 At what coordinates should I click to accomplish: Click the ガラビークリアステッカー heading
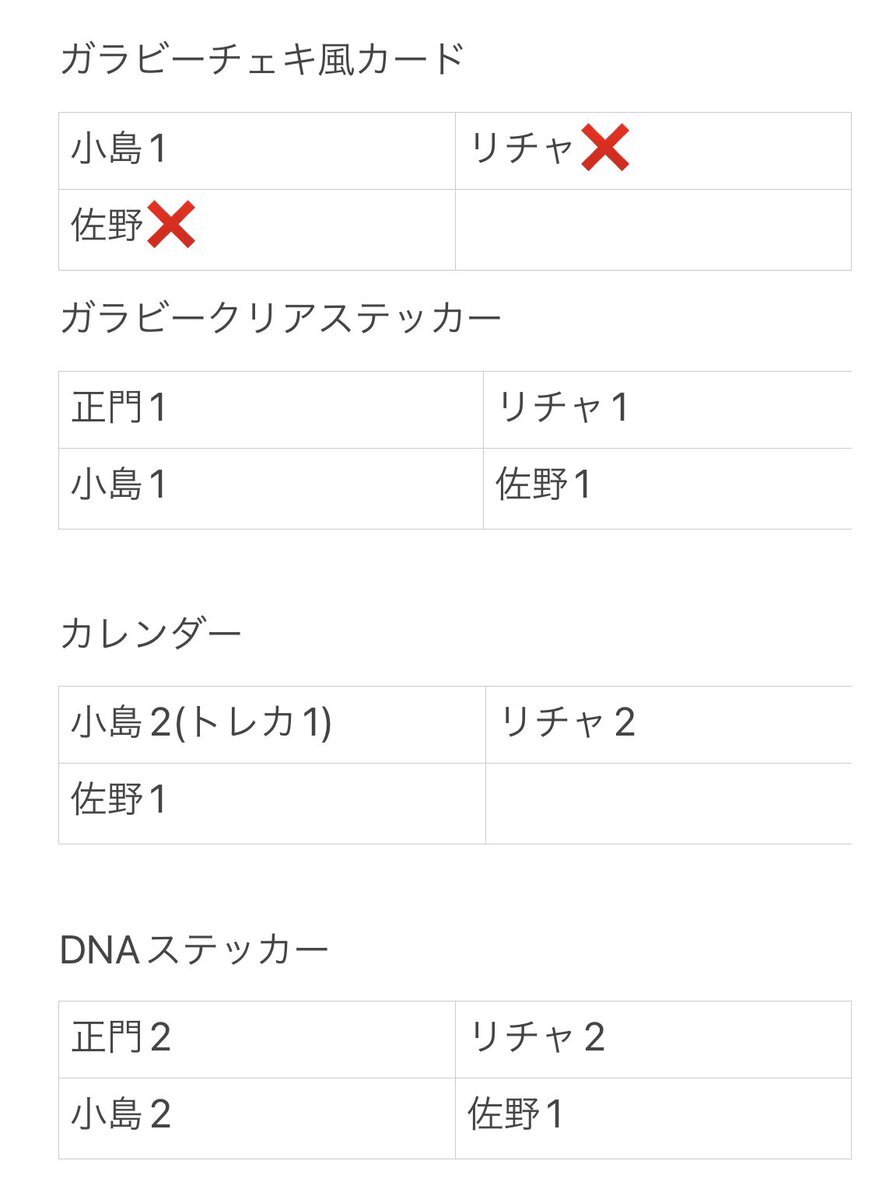281,317
